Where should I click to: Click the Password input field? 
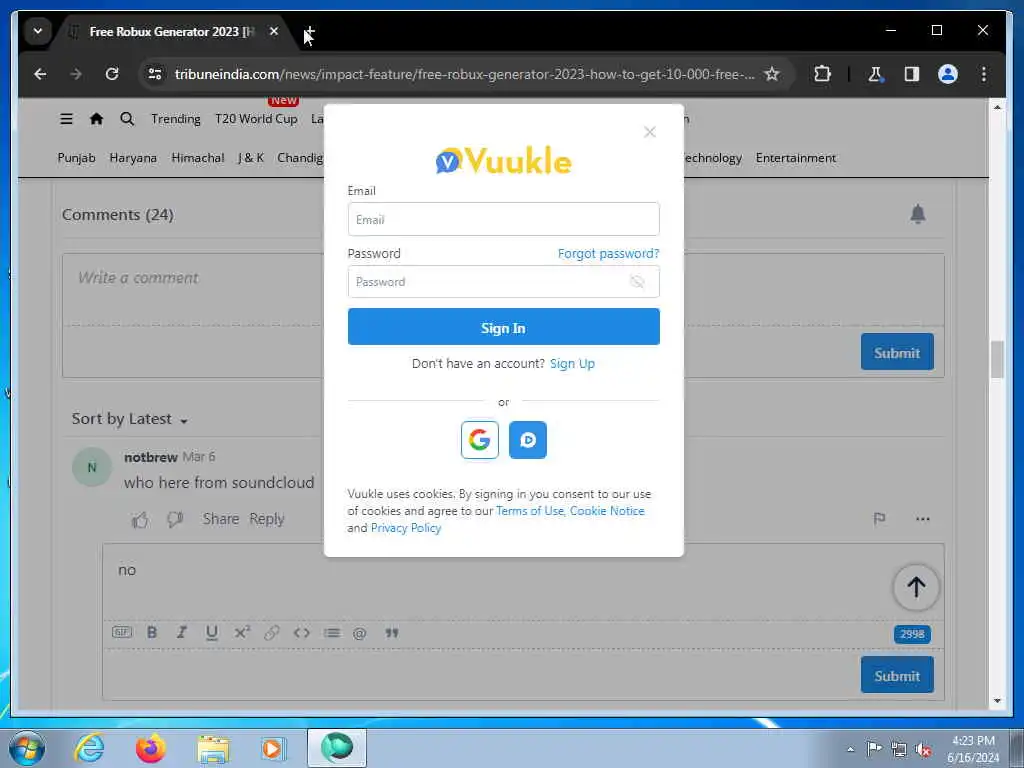pos(504,281)
